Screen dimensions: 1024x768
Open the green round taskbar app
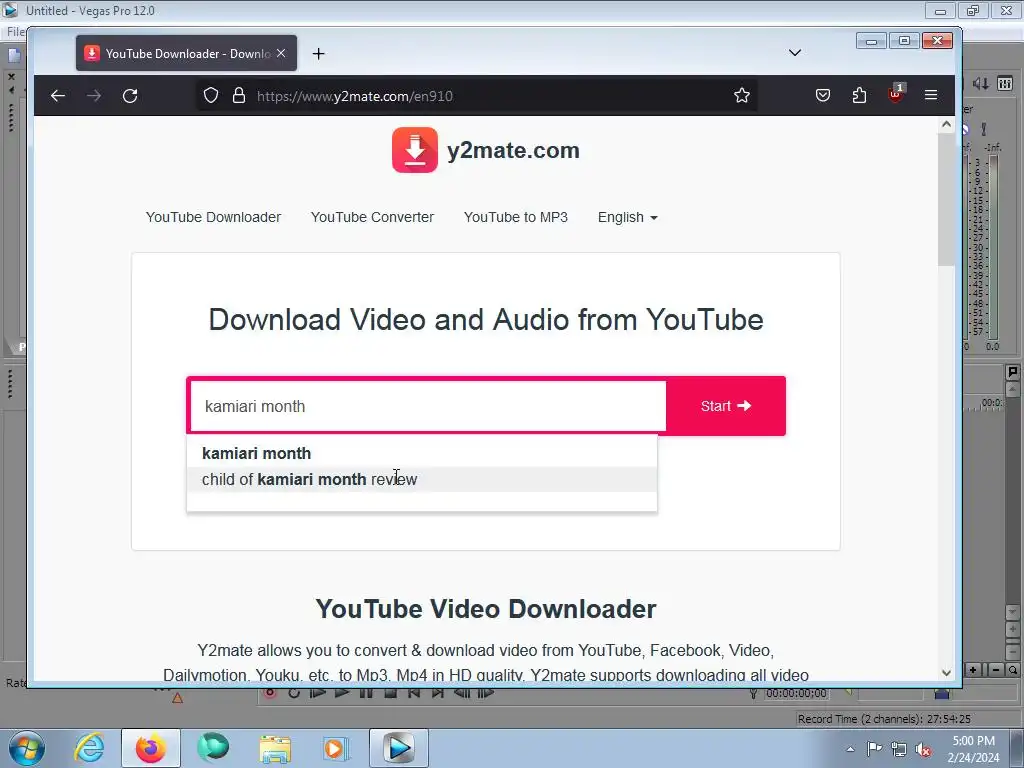(213, 748)
